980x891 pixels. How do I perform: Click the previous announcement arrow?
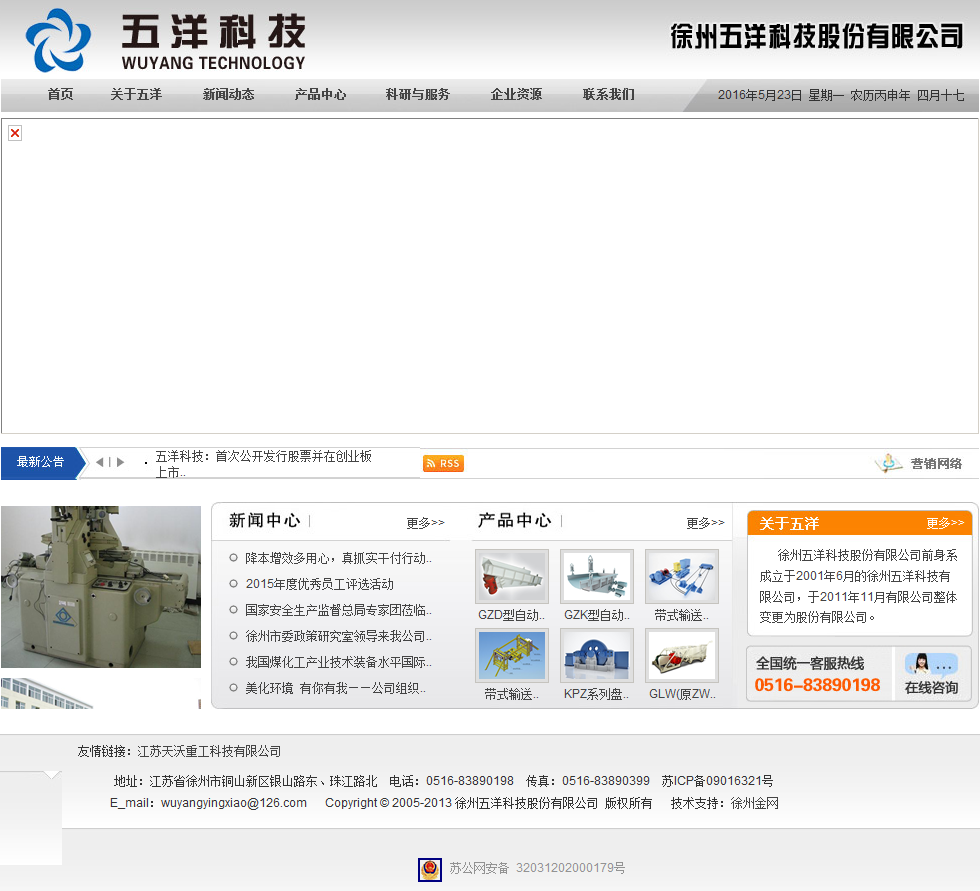click(99, 462)
